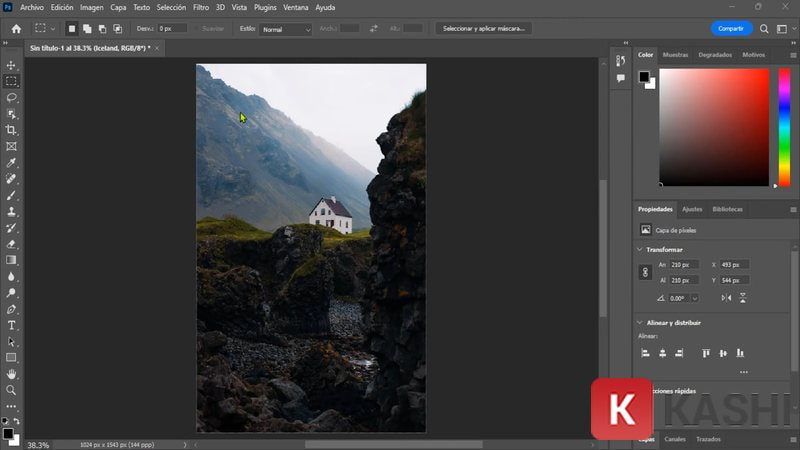This screenshot has width=800, height=450.
Task: Select the Eyedropper tool
Action: coord(11,163)
